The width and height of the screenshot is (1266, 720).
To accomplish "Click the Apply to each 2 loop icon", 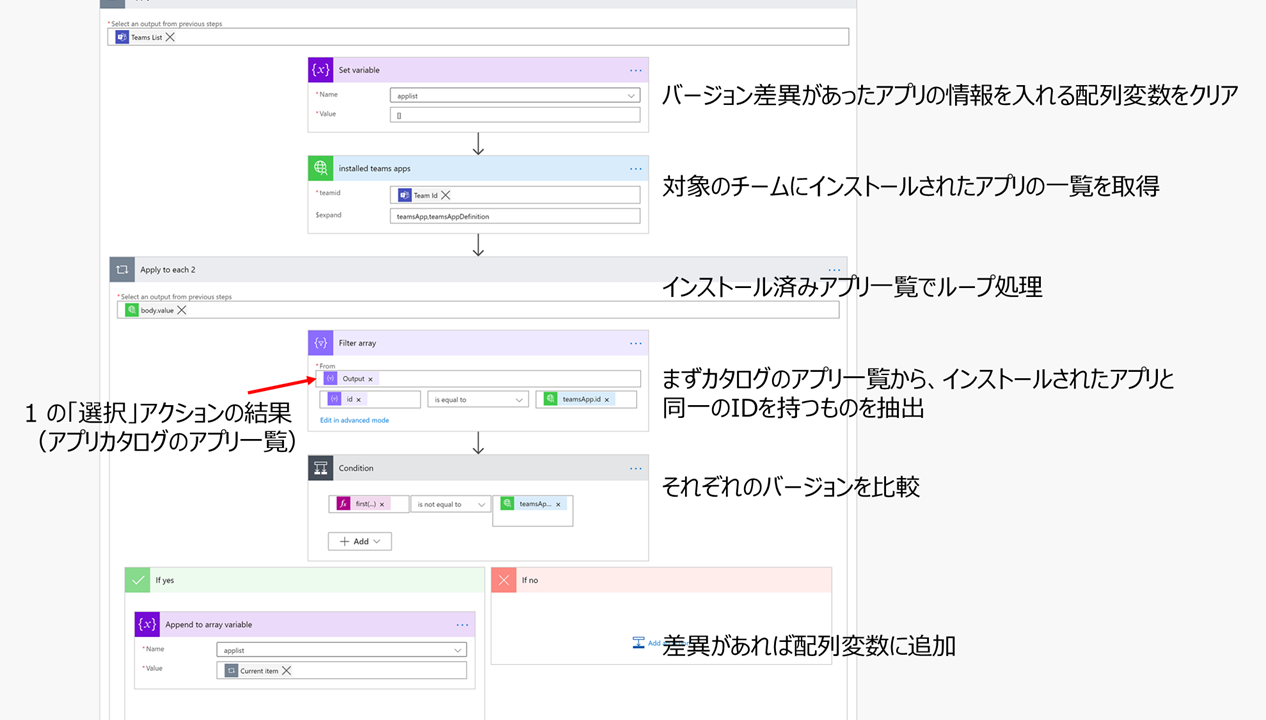I will (x=122, y=269).
